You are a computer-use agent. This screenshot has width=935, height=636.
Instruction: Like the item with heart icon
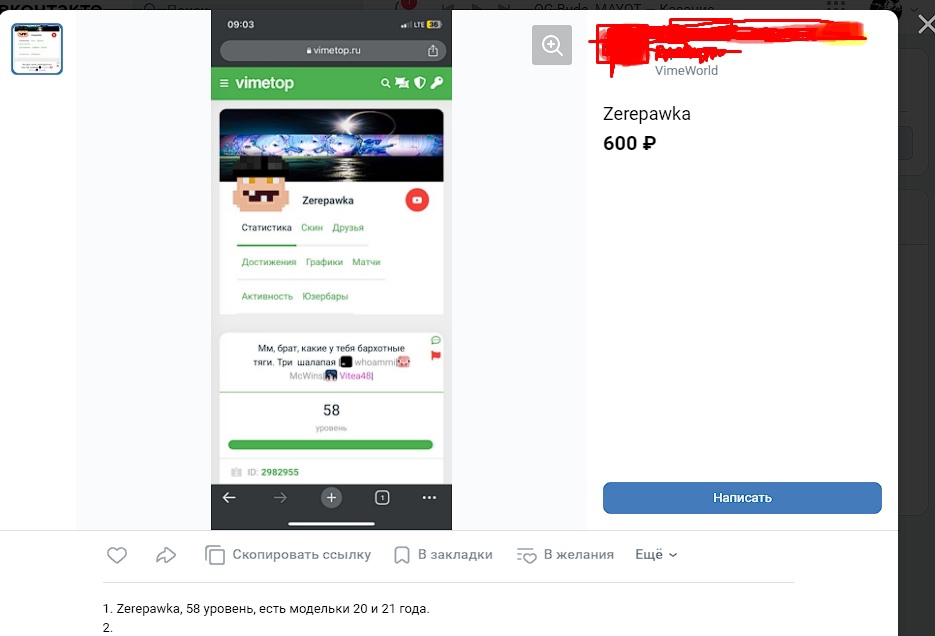[117, 555]
